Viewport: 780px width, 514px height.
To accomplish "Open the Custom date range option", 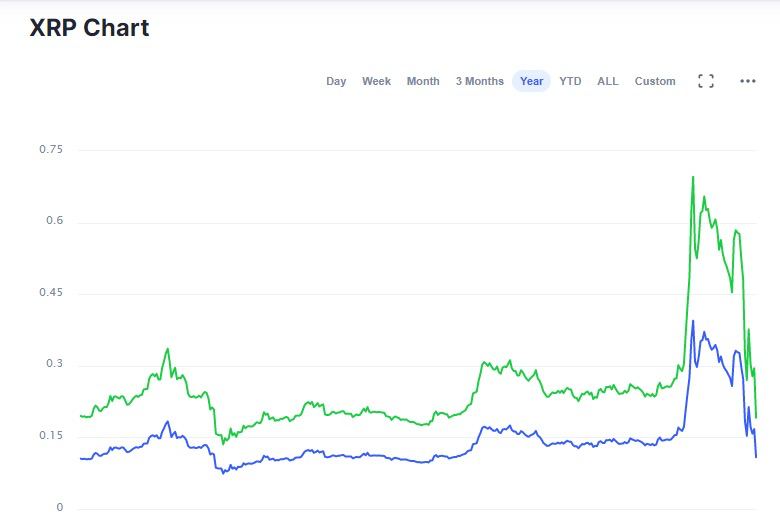I will tap(655, 81).
